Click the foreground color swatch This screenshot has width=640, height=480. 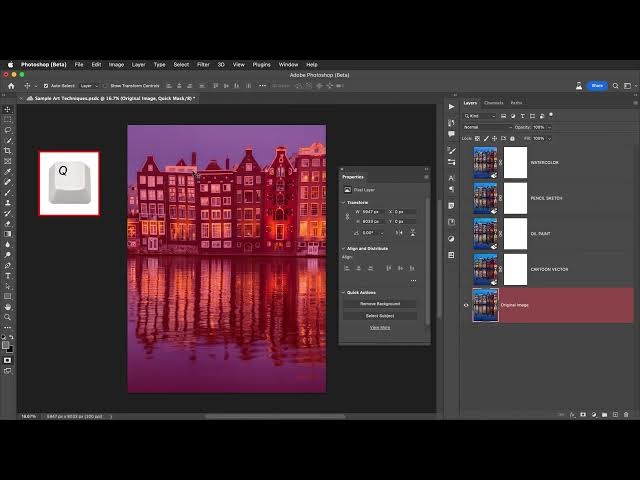click(6, 344)
